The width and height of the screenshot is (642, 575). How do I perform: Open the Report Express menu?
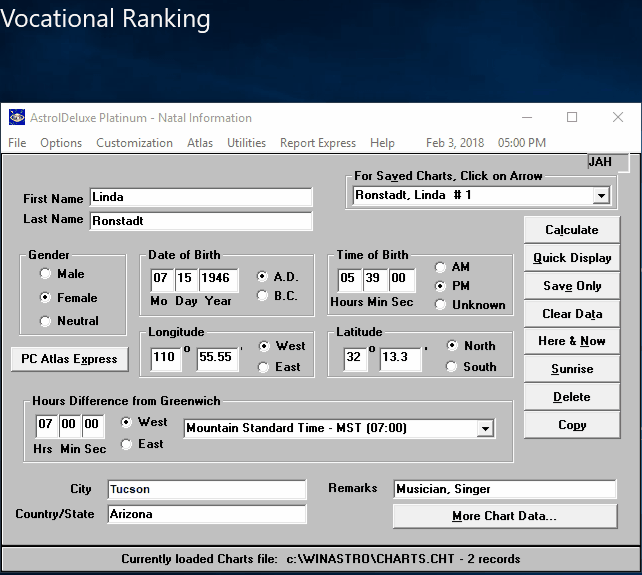pos(318,143)
